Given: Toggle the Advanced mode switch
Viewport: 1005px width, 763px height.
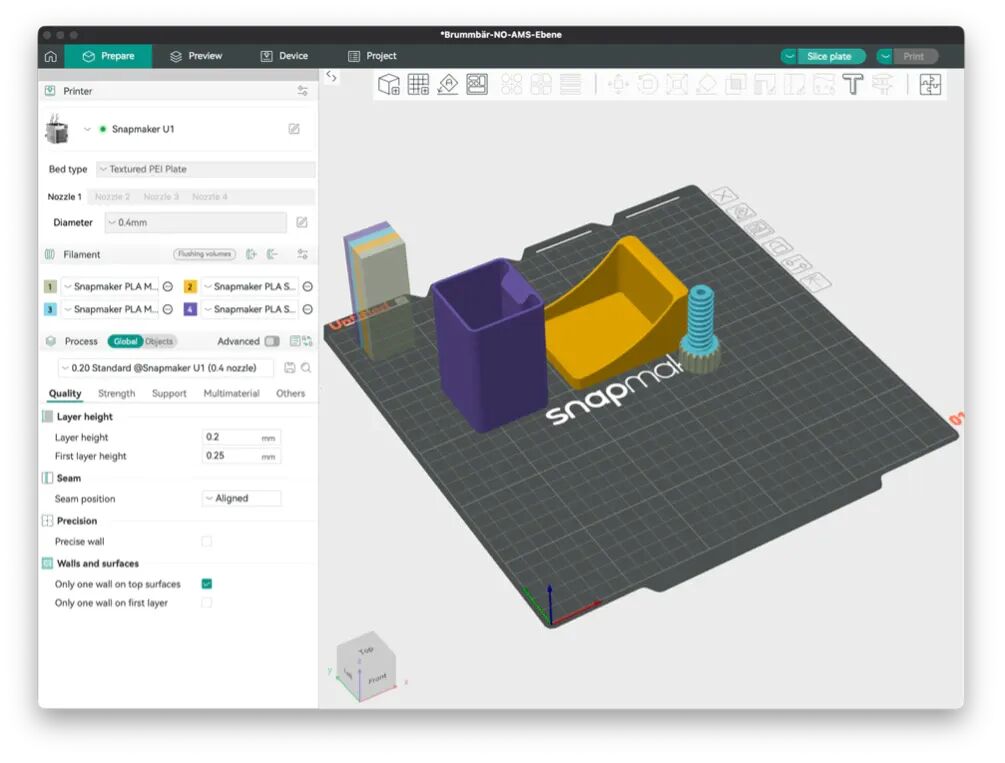Looking at the screenshot, I should 272,341.
